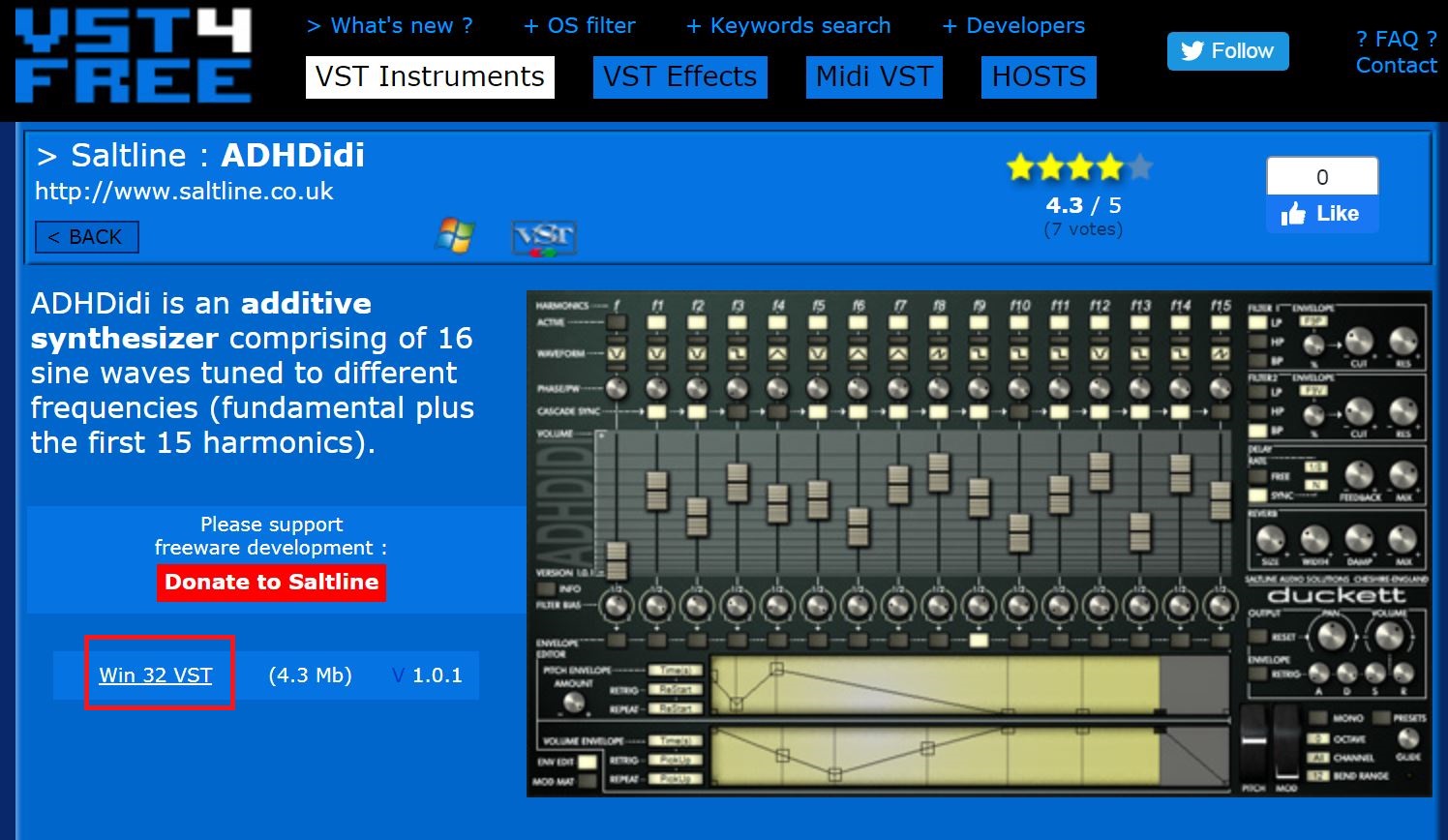Image resolution: width=1448 pixels, height=840 pixels.
Task: Switch to the VST Effects tab
Action: (679, 76)
